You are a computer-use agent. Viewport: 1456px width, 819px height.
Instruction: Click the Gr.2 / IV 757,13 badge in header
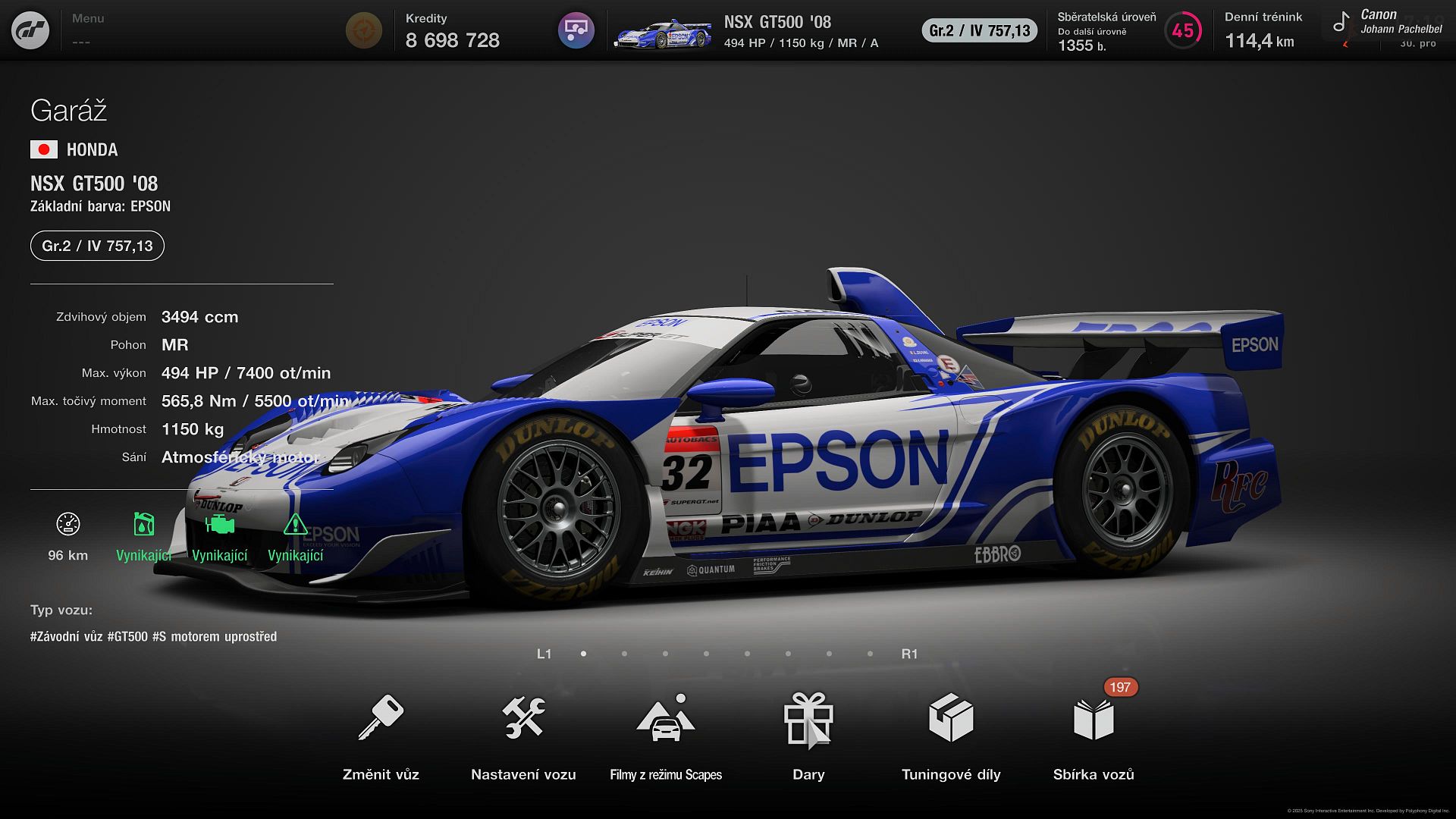pos(979,31)
